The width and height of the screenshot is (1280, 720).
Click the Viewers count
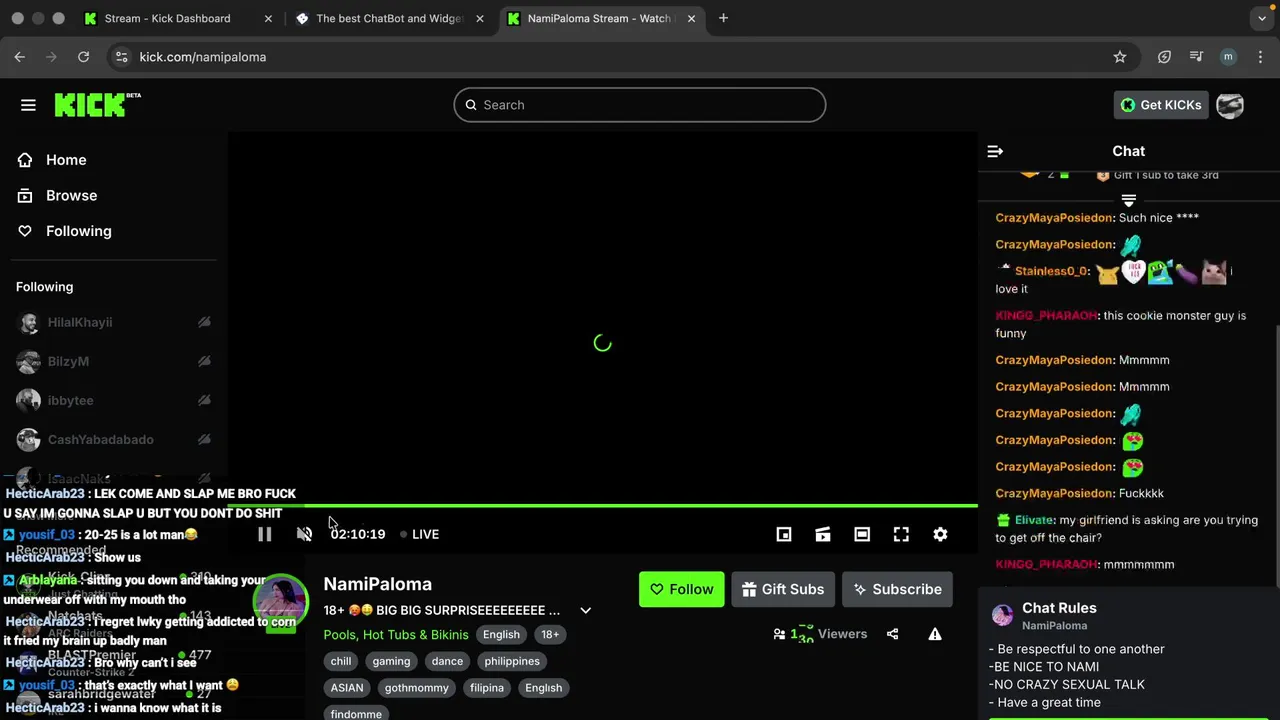click(820, 634)
